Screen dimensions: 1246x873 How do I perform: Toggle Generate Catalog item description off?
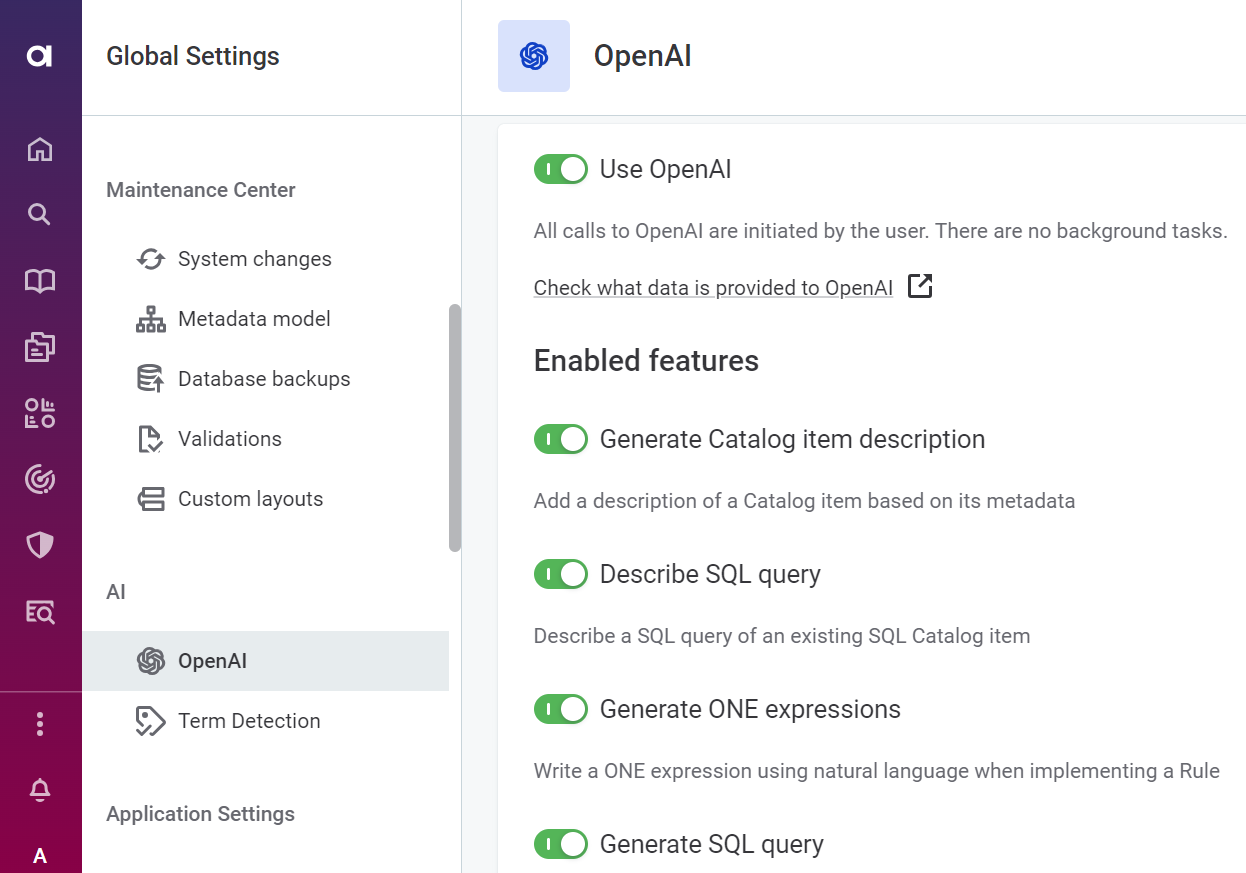560,439
